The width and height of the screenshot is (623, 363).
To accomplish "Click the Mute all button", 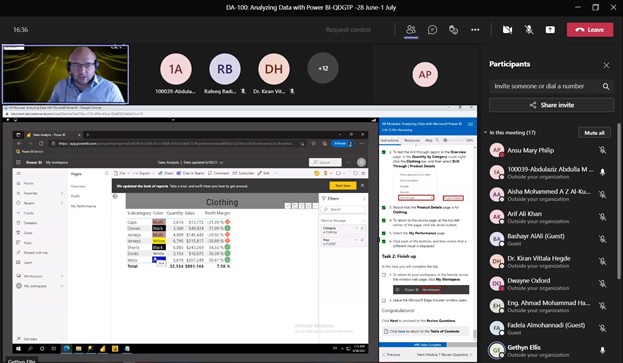I will tap(594, 133).
